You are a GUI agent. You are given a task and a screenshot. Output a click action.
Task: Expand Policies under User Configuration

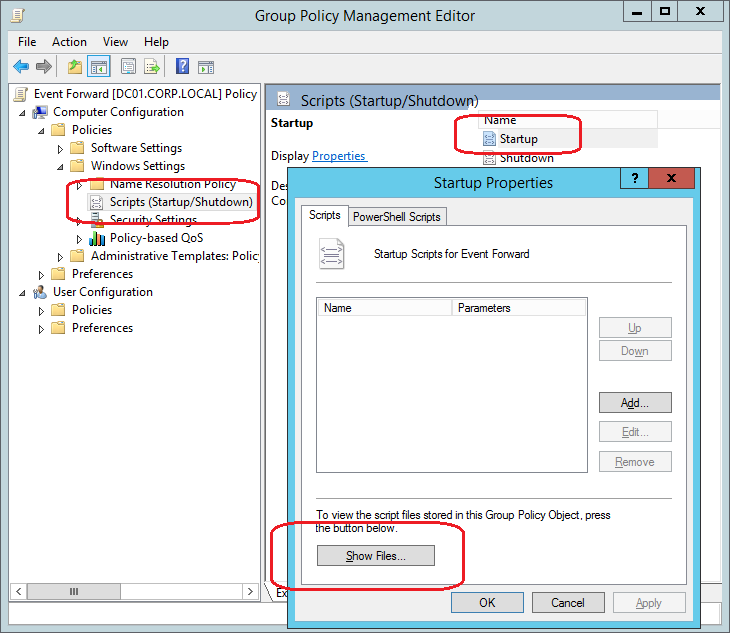pos(42,311)
